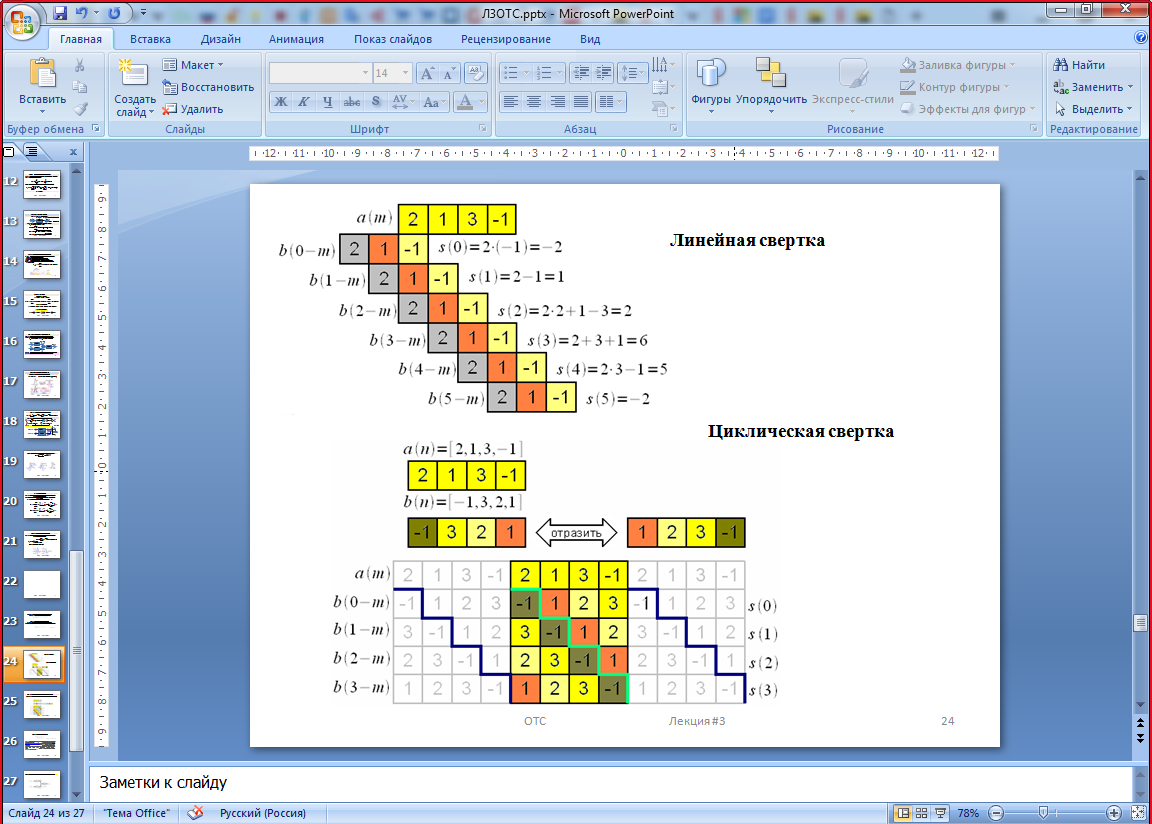The height and width of the screenshot is (824, 1152).
Task: Zoom out with minus button
Action: point(996,813)
